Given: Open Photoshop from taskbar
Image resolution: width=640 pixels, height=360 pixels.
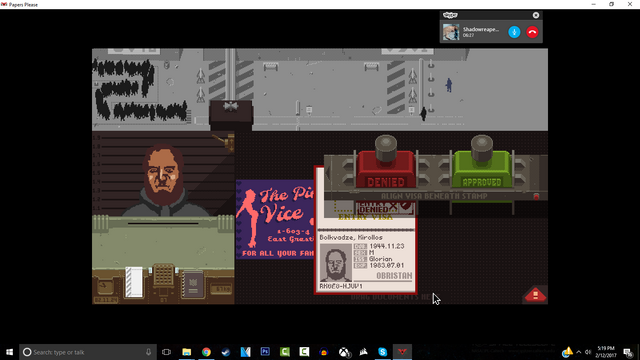Looking at the screenshot, I should pos(265,352).
